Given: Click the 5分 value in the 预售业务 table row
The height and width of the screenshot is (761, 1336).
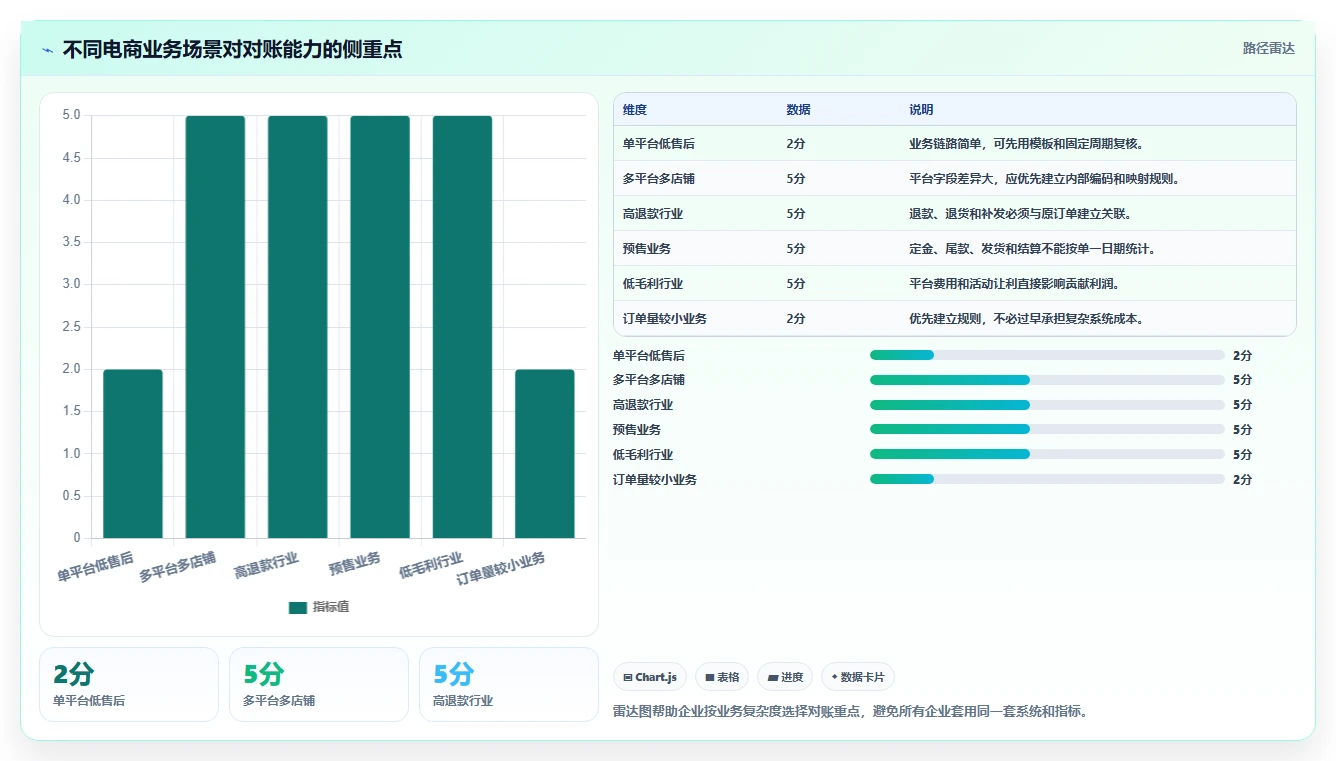Looking at the screenshot, I should pyautogui.click(x=796, y=249).
